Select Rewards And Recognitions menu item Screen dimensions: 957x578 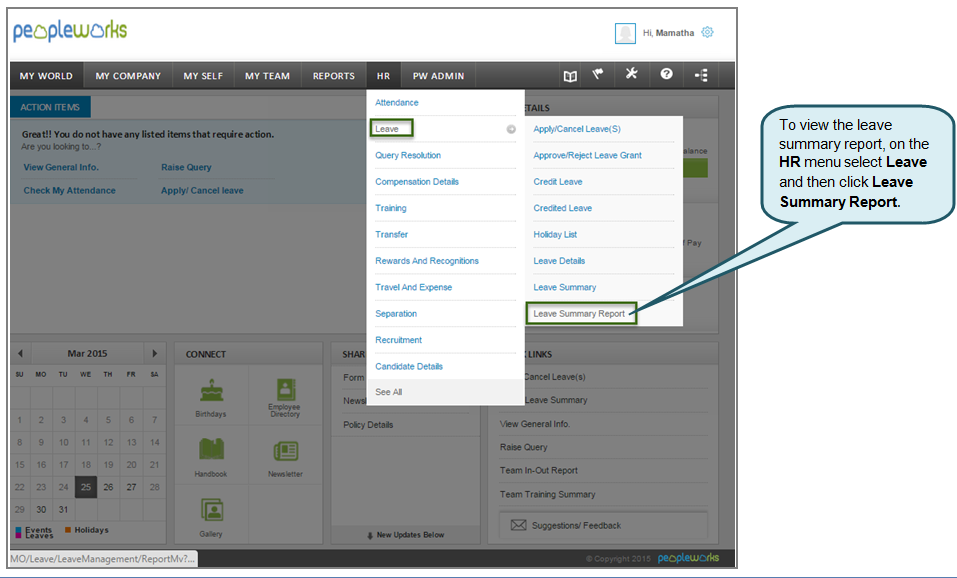point(427,261)
